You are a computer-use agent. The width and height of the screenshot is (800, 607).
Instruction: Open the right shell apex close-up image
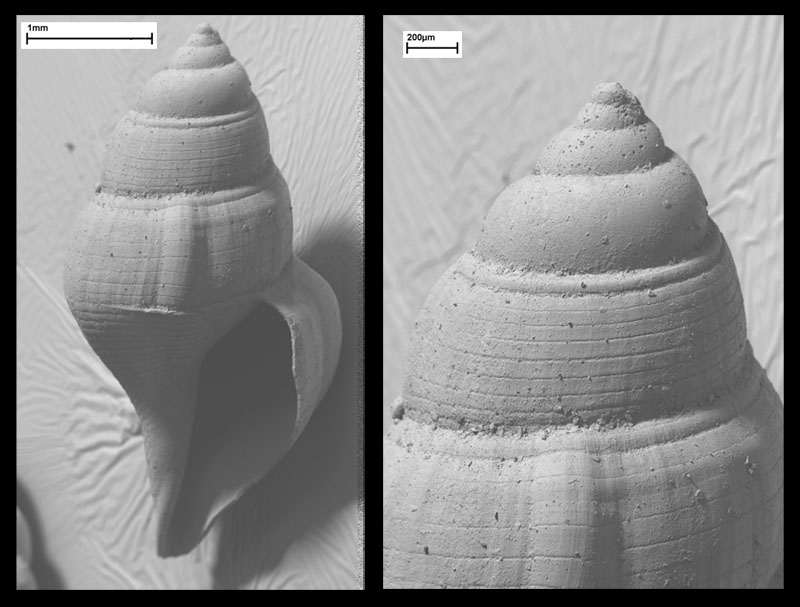pyautogui.click(x=583, y=301)
